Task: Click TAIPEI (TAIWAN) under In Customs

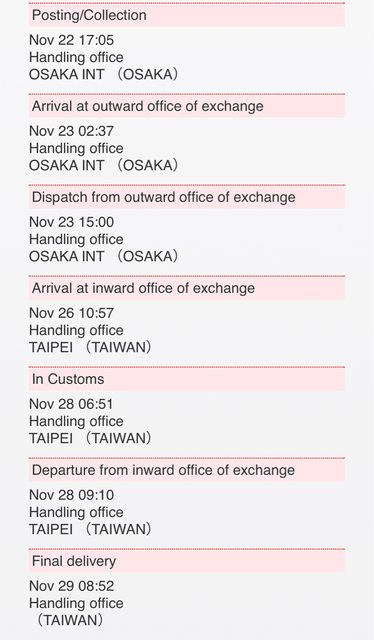Action: (90, 438)
